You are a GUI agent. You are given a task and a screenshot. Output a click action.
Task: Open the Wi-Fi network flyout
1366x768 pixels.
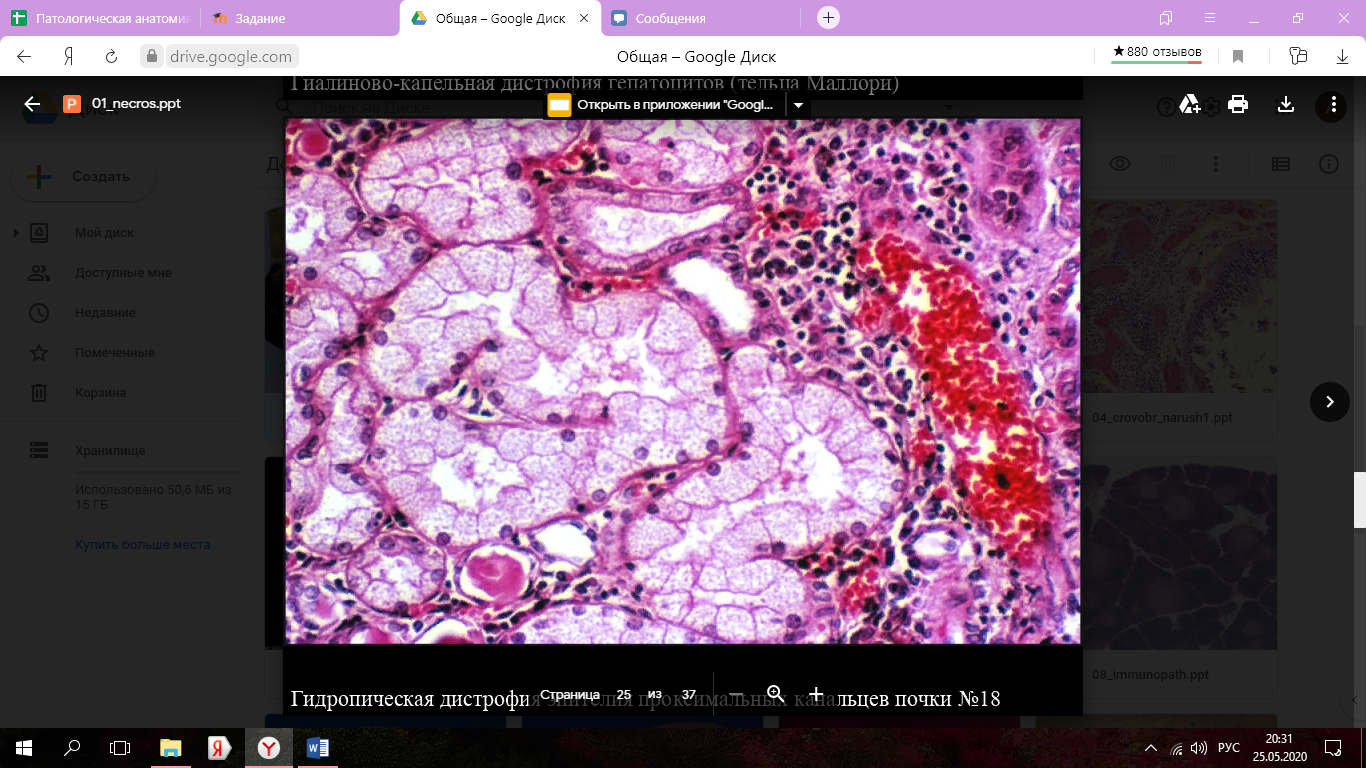pos(1177,748)
